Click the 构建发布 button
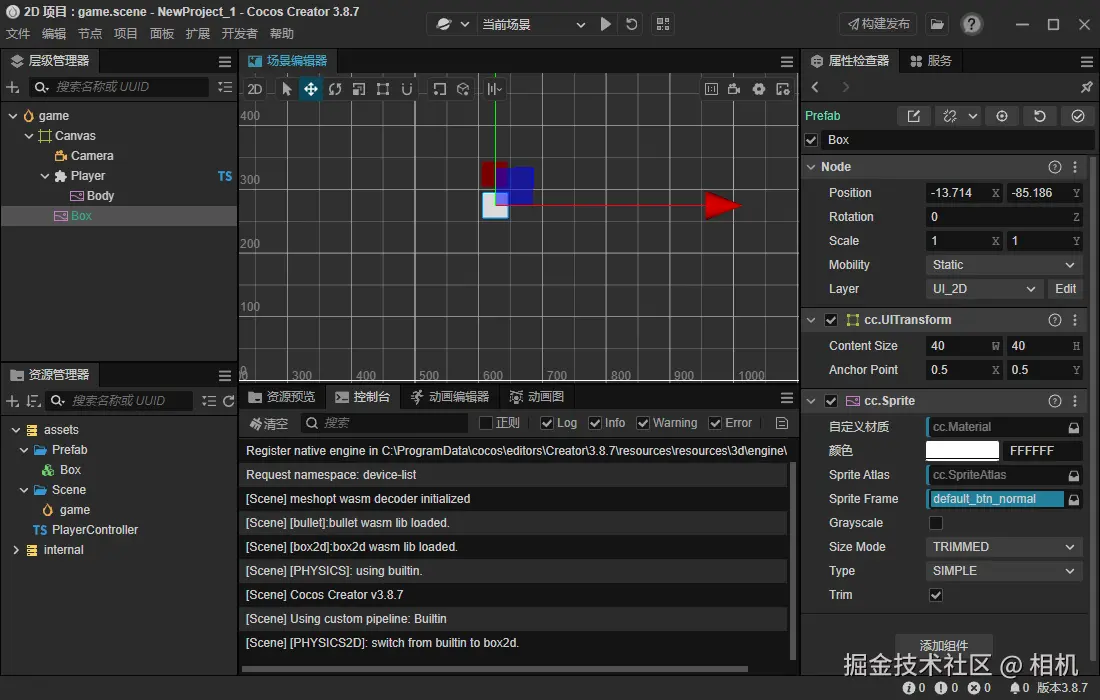The width and height of the screenshot is (1100, 700). click(878, 25)
